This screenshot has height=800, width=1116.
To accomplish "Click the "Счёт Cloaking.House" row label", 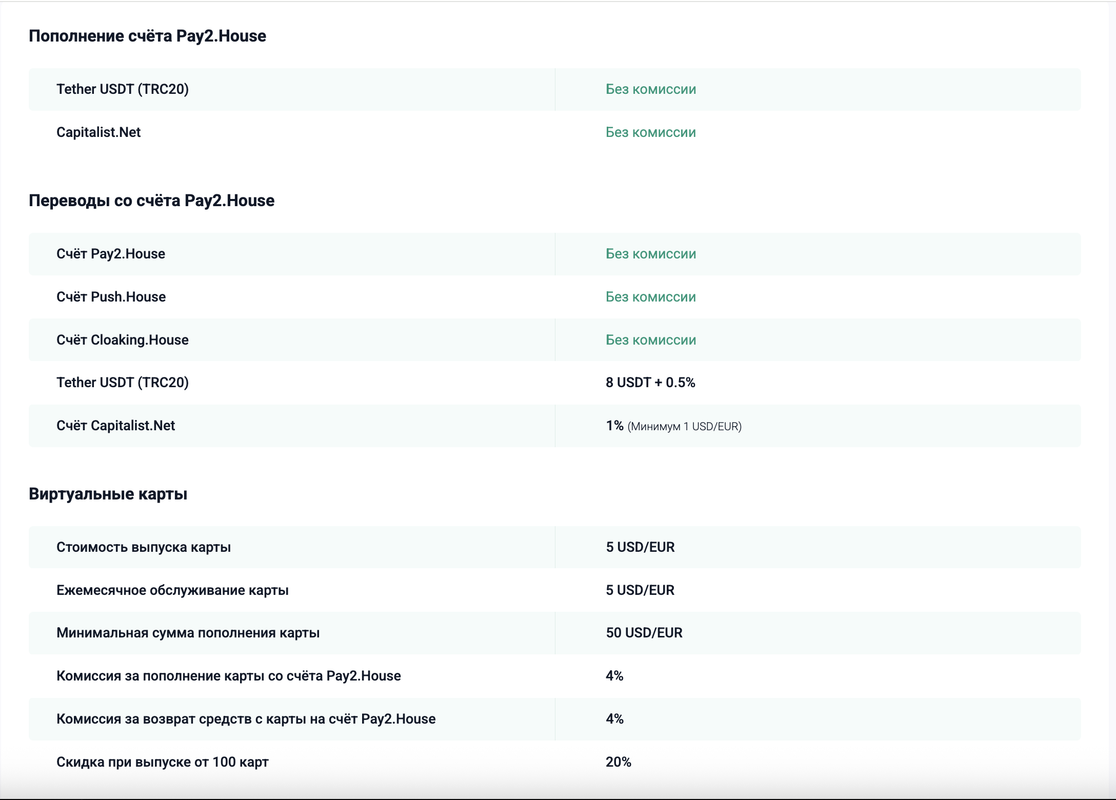I will [x=122, y=340].
